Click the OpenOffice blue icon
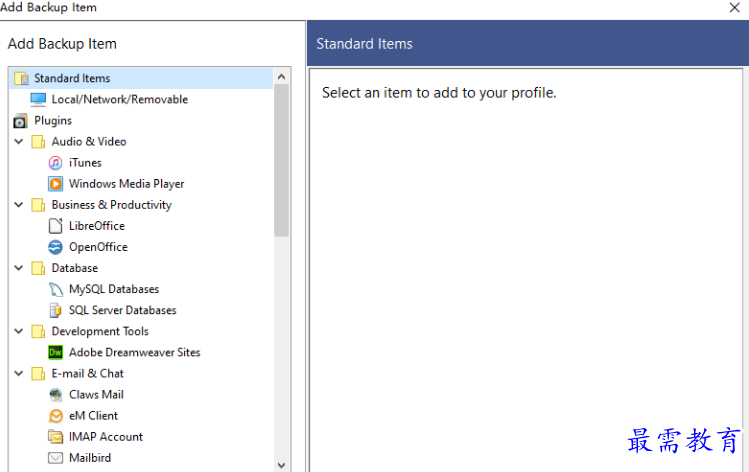Image resolution: width=749 pixels, height=472 pixels. 55,247
